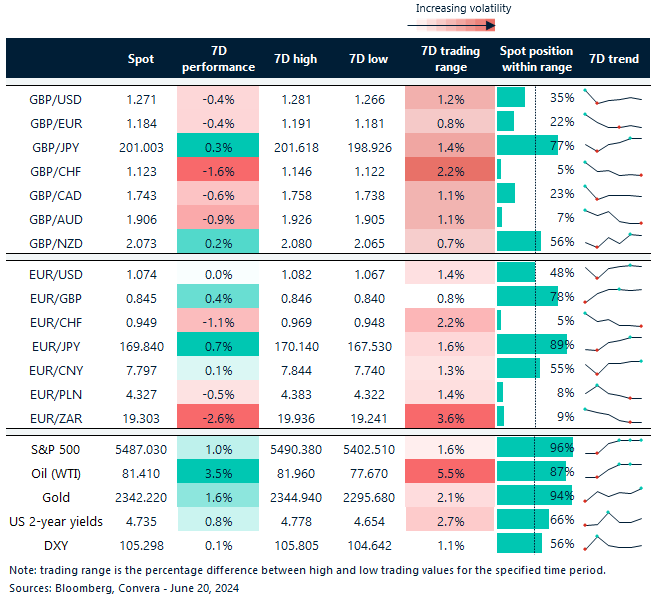Select the trading range note text
Image resolution: width=657 pixels, height=598 pixels.
[x=307, y=570]
